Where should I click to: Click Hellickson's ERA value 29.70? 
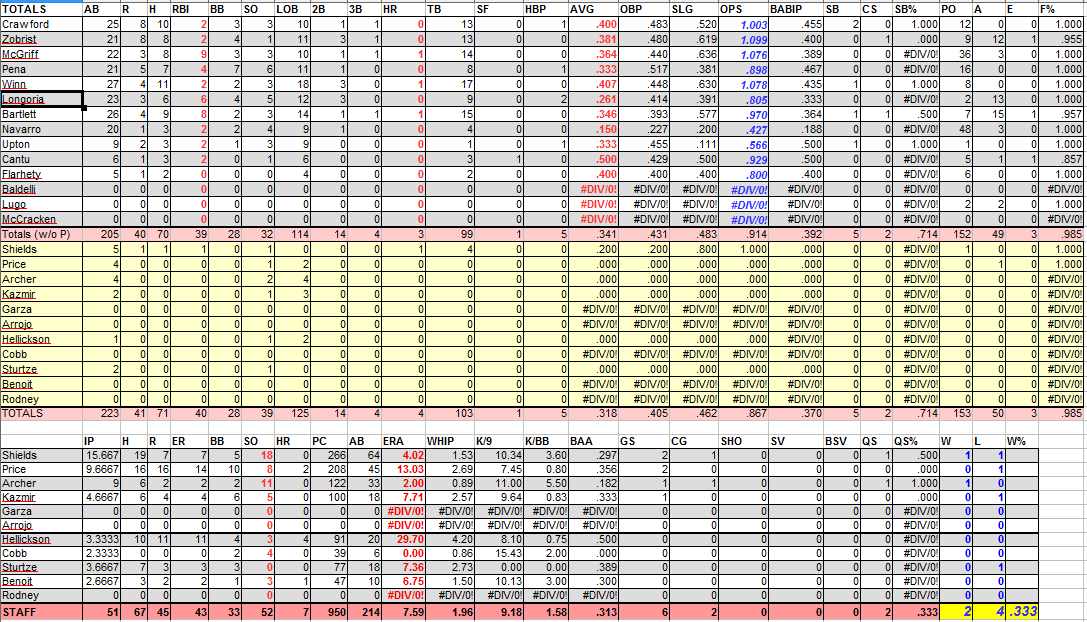coord(403,539)
